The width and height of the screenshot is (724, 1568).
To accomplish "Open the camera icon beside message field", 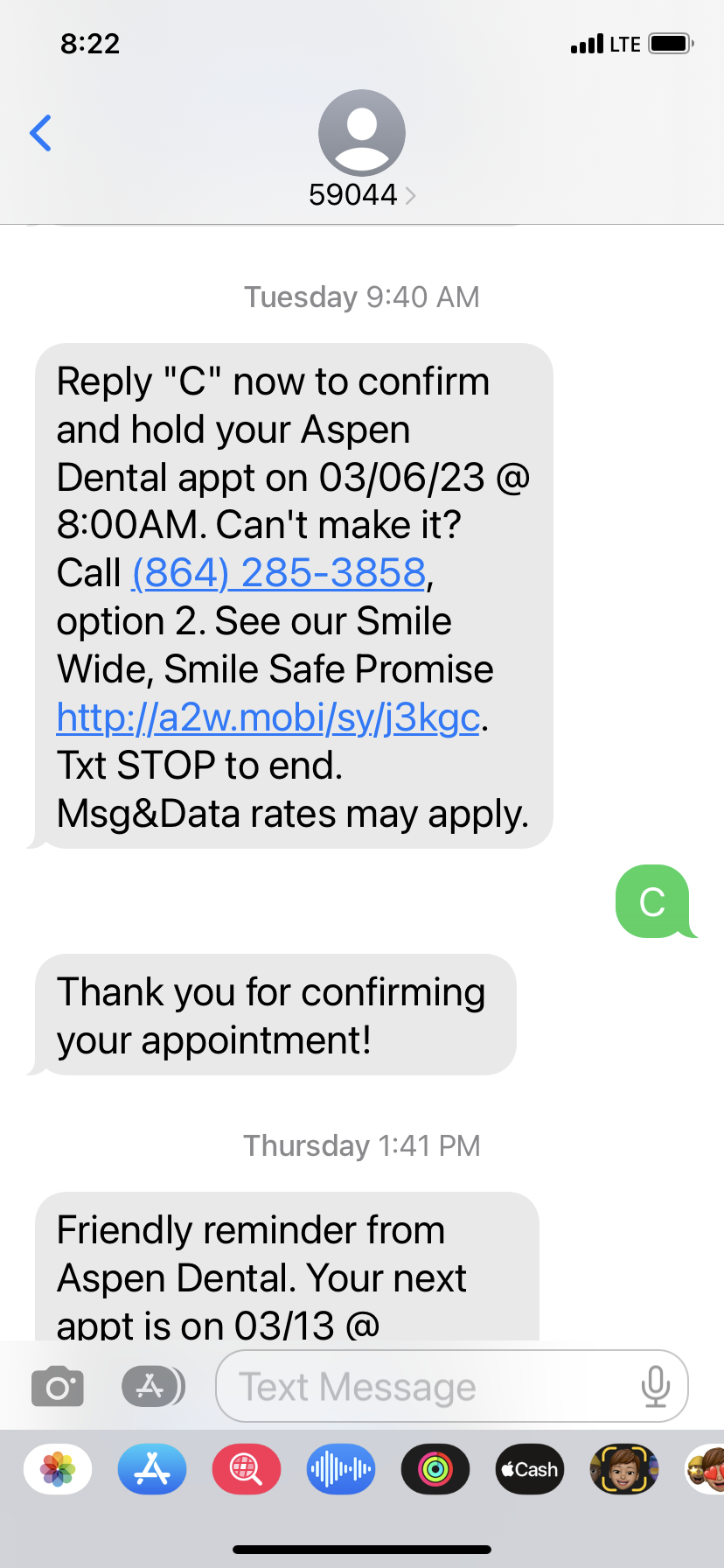I will point(58,1387).
